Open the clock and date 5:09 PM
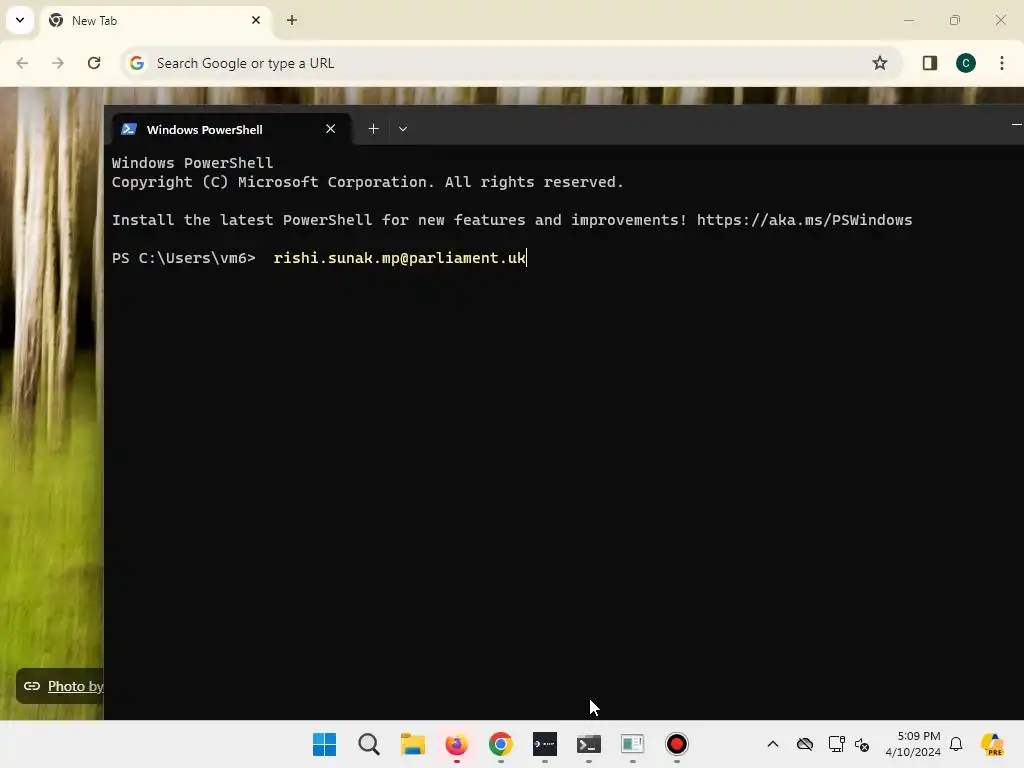This screenshot has width=1024, height=768. [913, 744]
